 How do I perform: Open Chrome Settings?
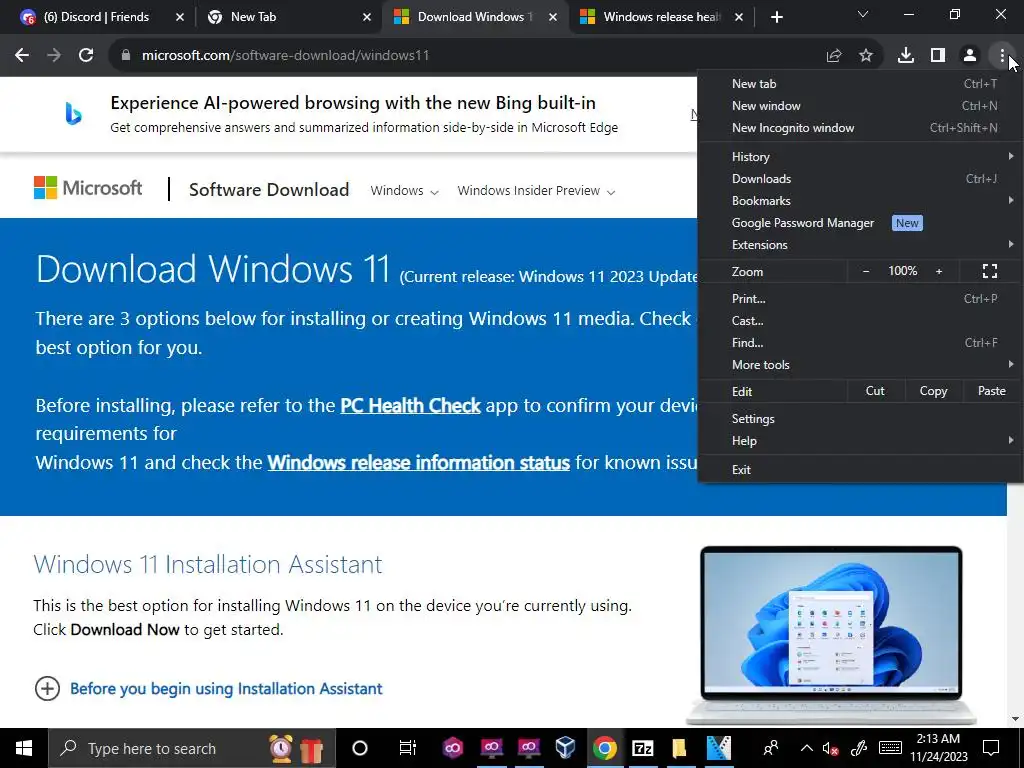point(860,419)
